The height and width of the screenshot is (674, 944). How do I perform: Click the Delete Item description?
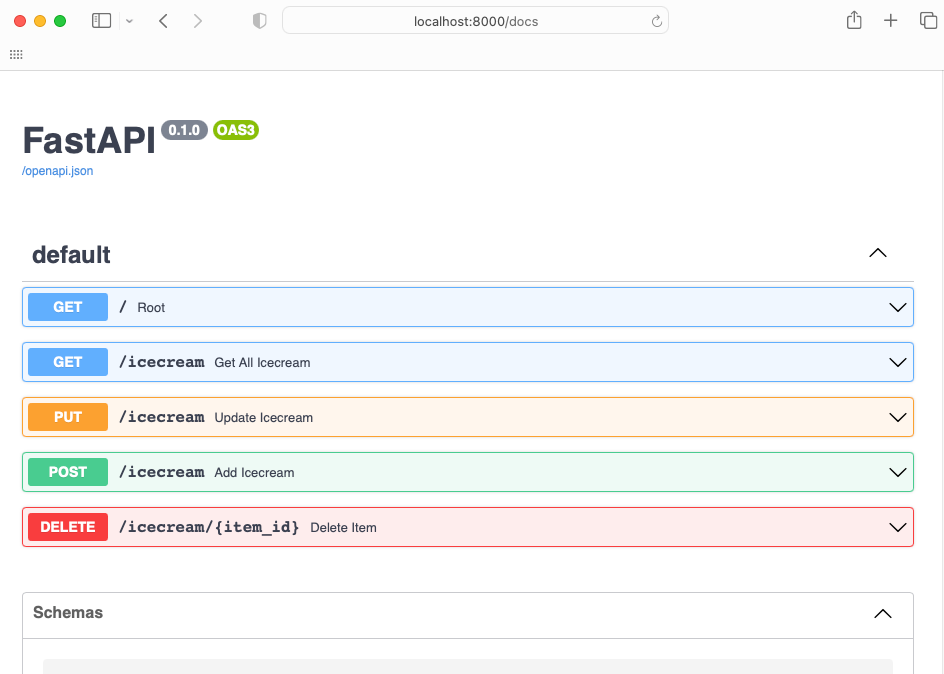pos(343,528)
